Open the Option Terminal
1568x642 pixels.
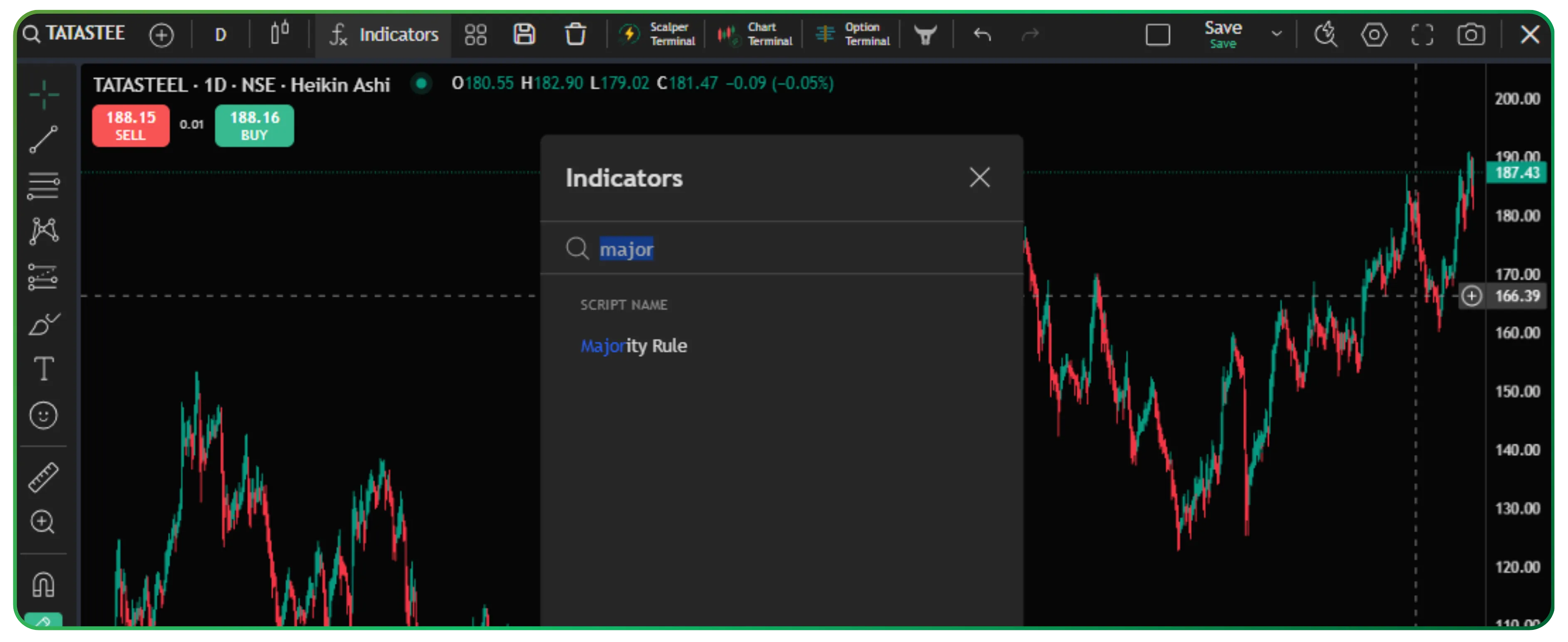(x=853, y=34)
